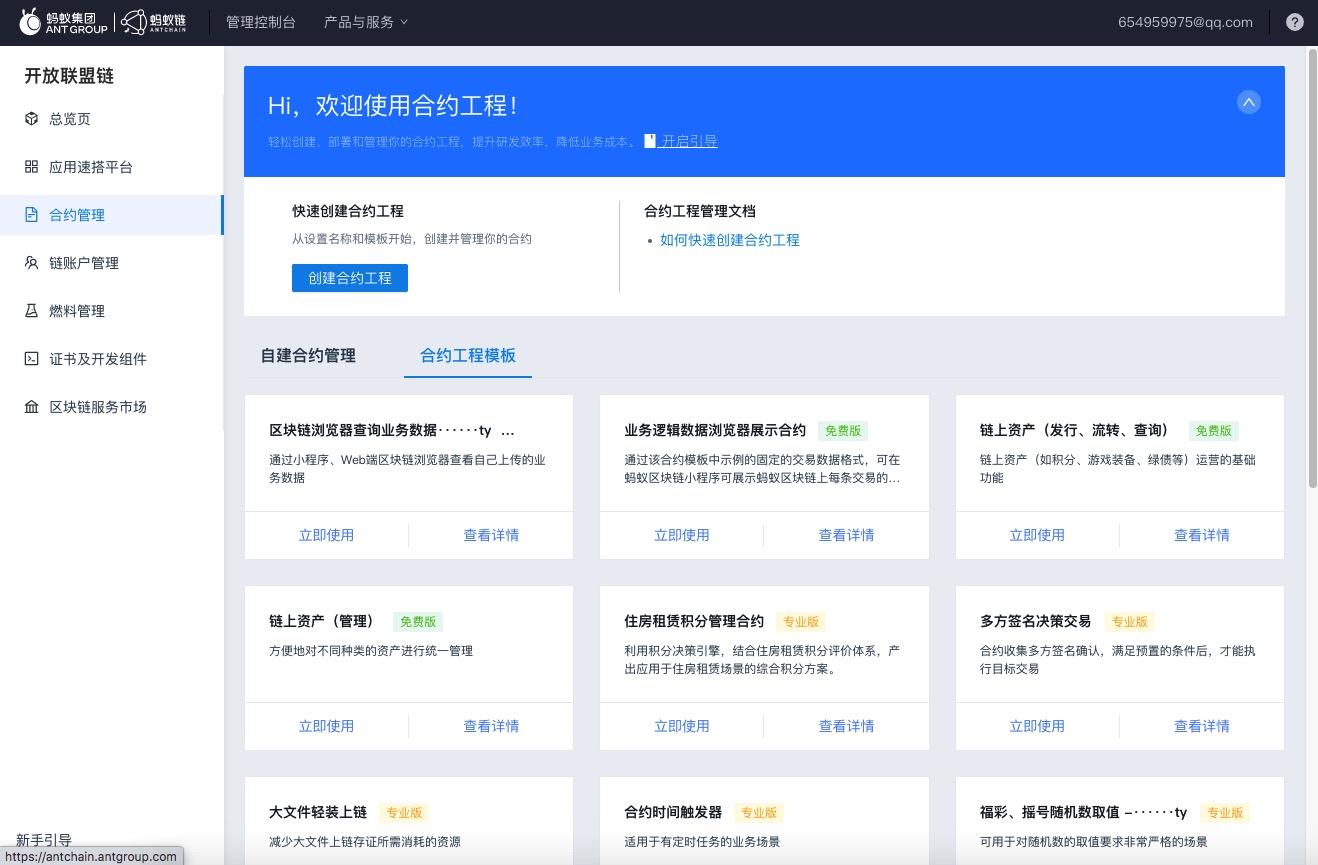Viewport: 1318px width, 865px height.
Task: Click the 创建合约工程 button
Action: click(x=350, y=278)
